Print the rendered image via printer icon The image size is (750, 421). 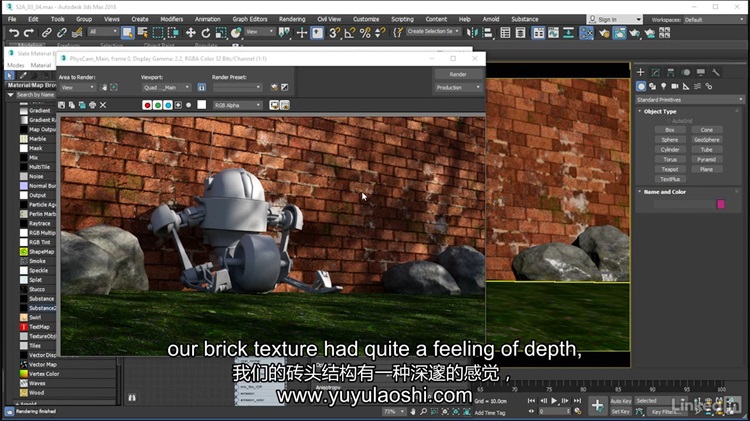click(x=92, y=105)
